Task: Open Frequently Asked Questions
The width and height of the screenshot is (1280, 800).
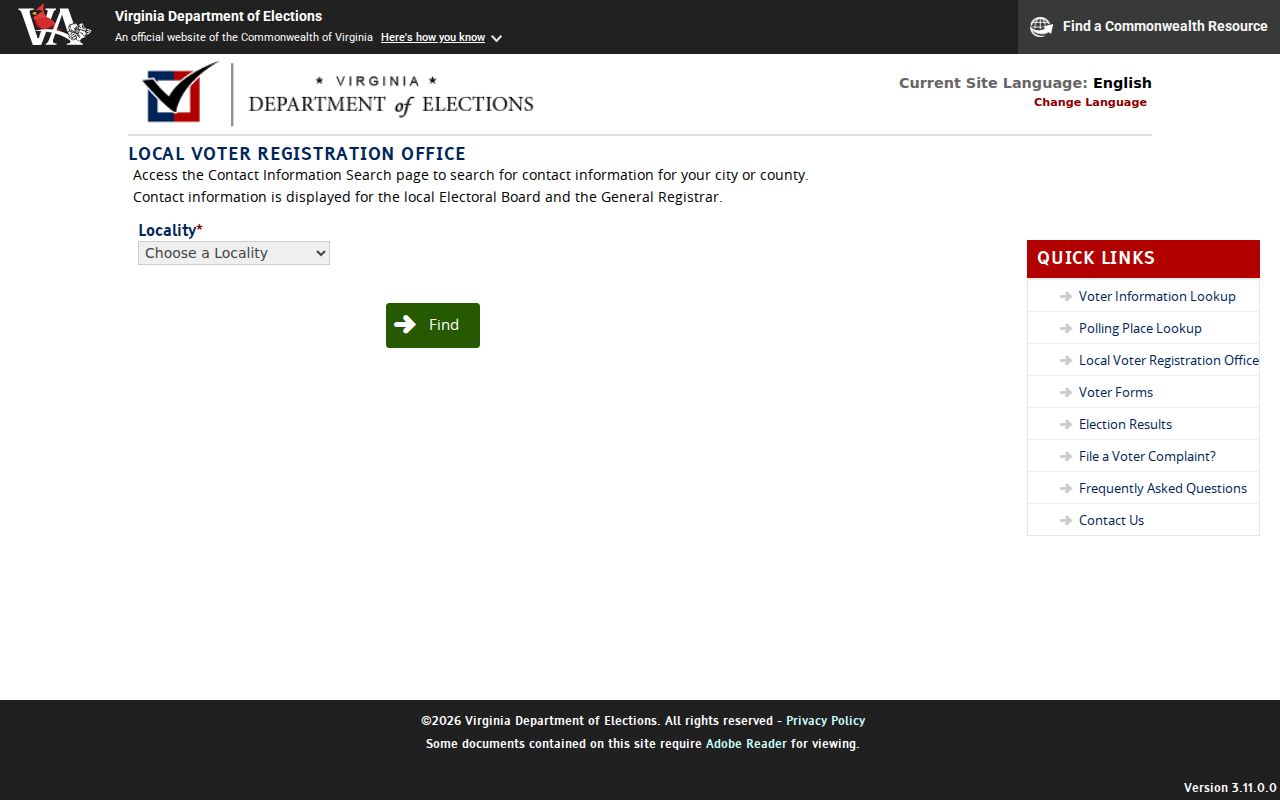Action: (1163, 488)
